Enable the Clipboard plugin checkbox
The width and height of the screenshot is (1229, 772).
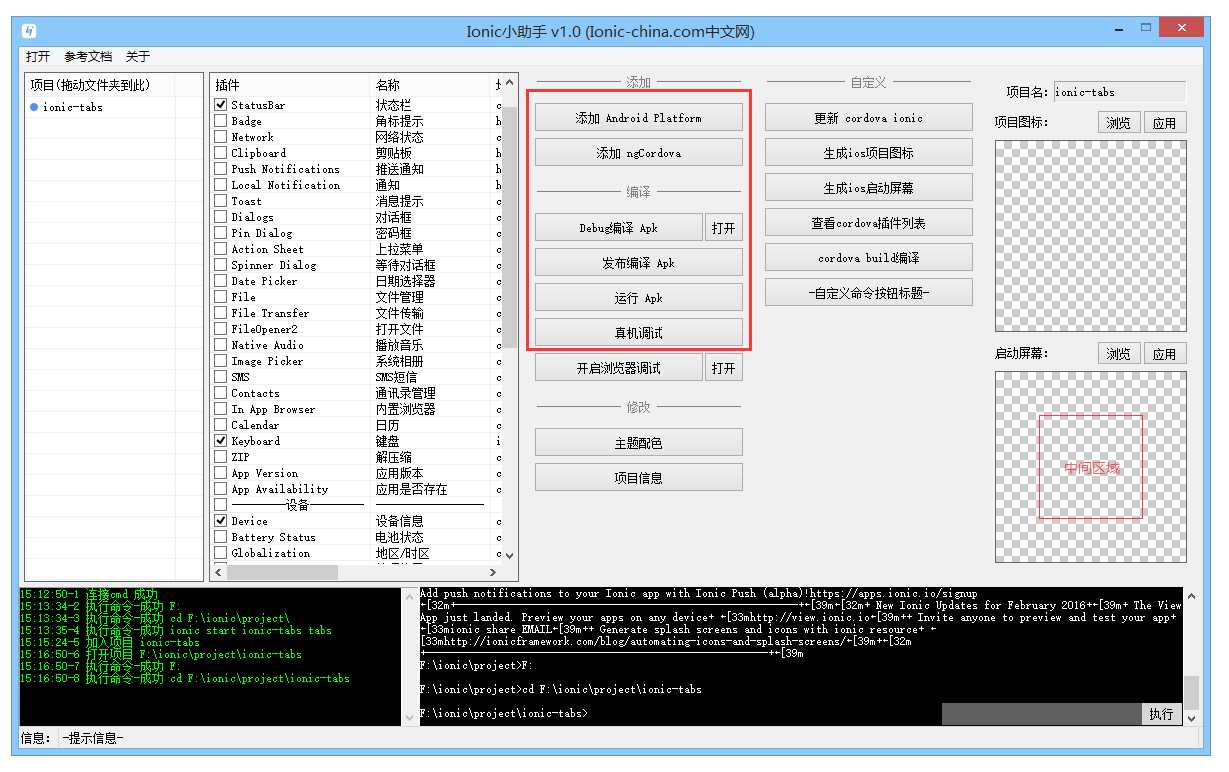(221, 153)
